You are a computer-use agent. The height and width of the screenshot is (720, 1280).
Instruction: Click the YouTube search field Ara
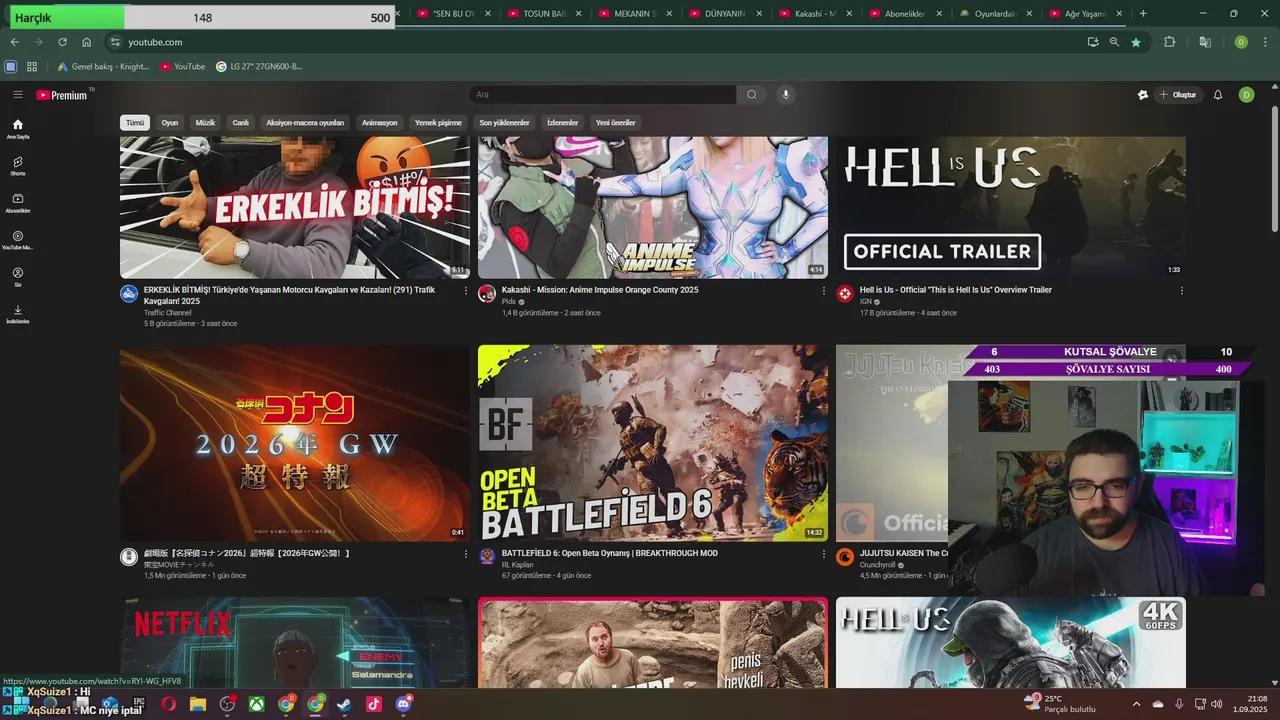tap(602, 95)
